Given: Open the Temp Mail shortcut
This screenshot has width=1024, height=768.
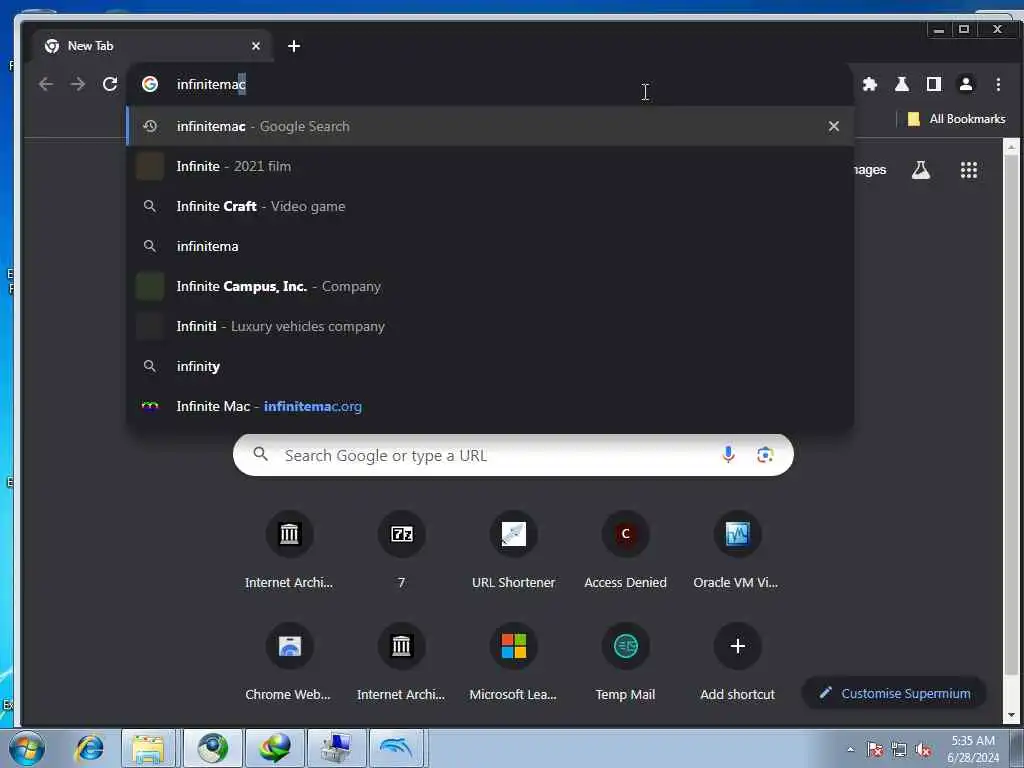Looking at the screenshot, I should [626, 663].
